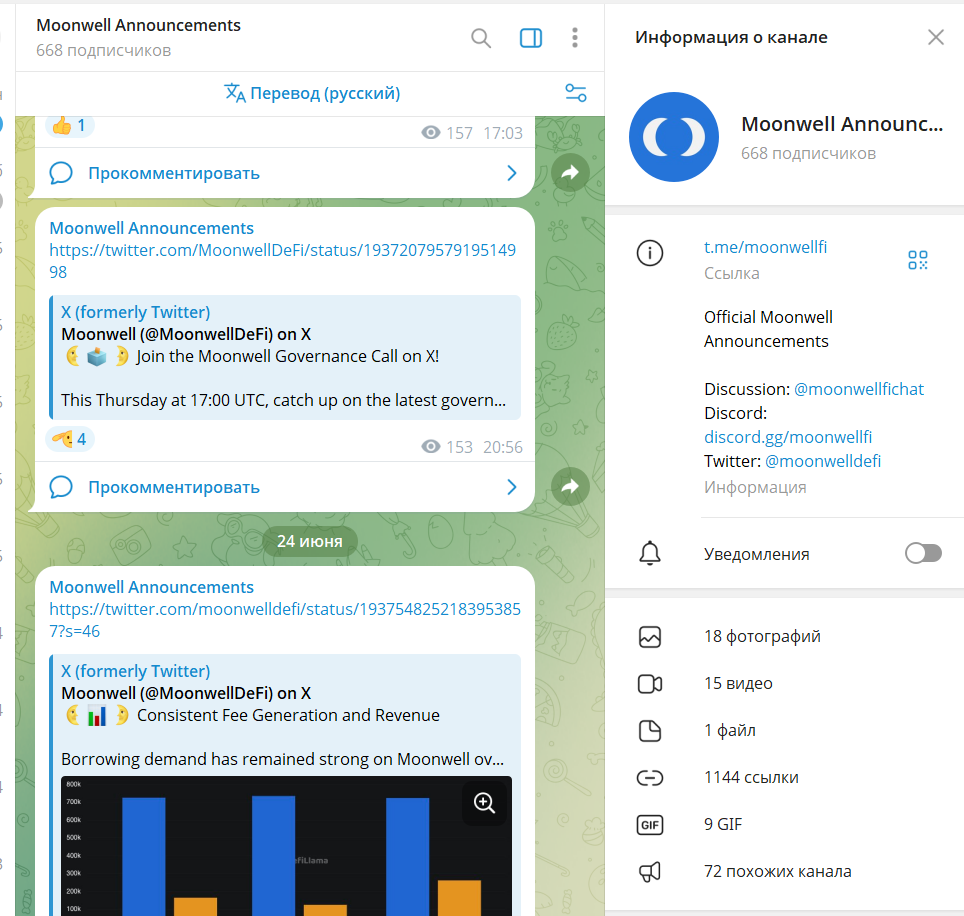Share the 17:03 post via forward arrow
The width and height of the screenshot is (964, 916).
click(x=570, y=173)
